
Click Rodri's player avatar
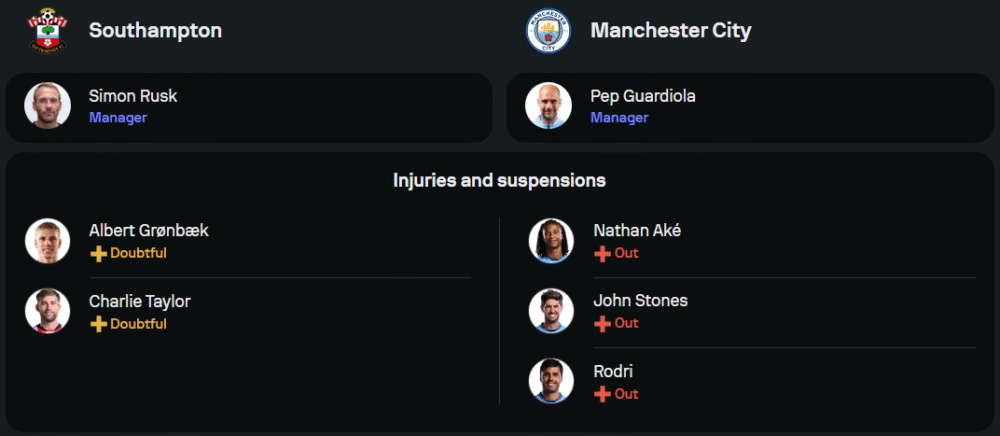(x=551, y=381)
